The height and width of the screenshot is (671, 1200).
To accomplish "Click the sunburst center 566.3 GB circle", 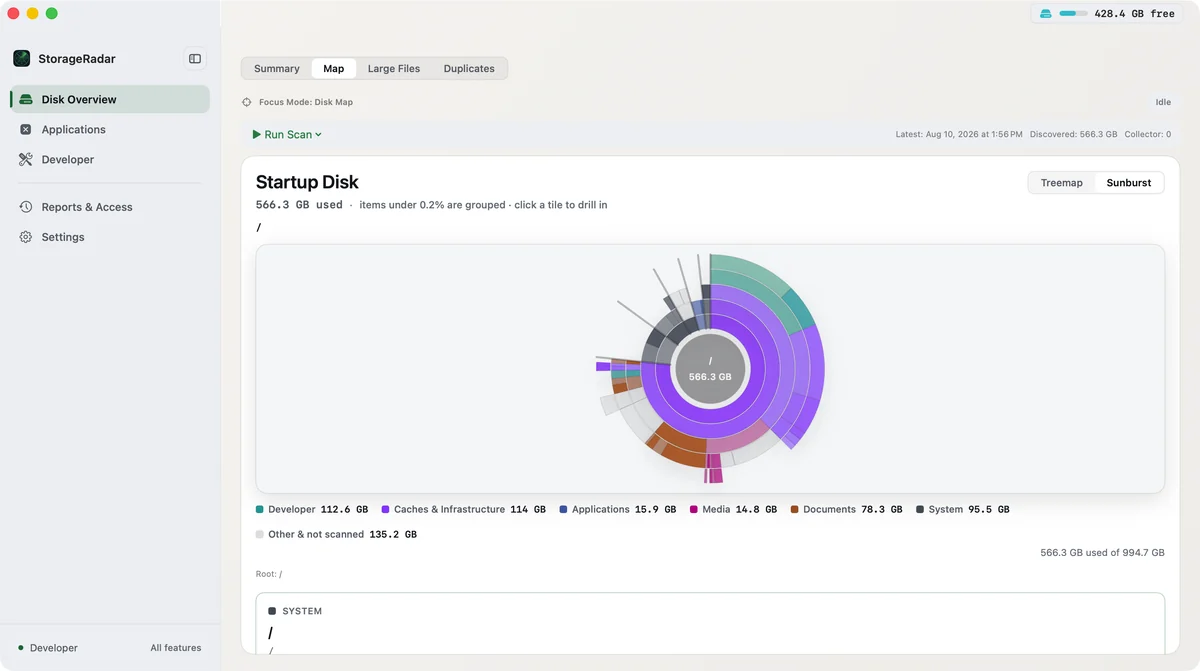I will 710,369.
